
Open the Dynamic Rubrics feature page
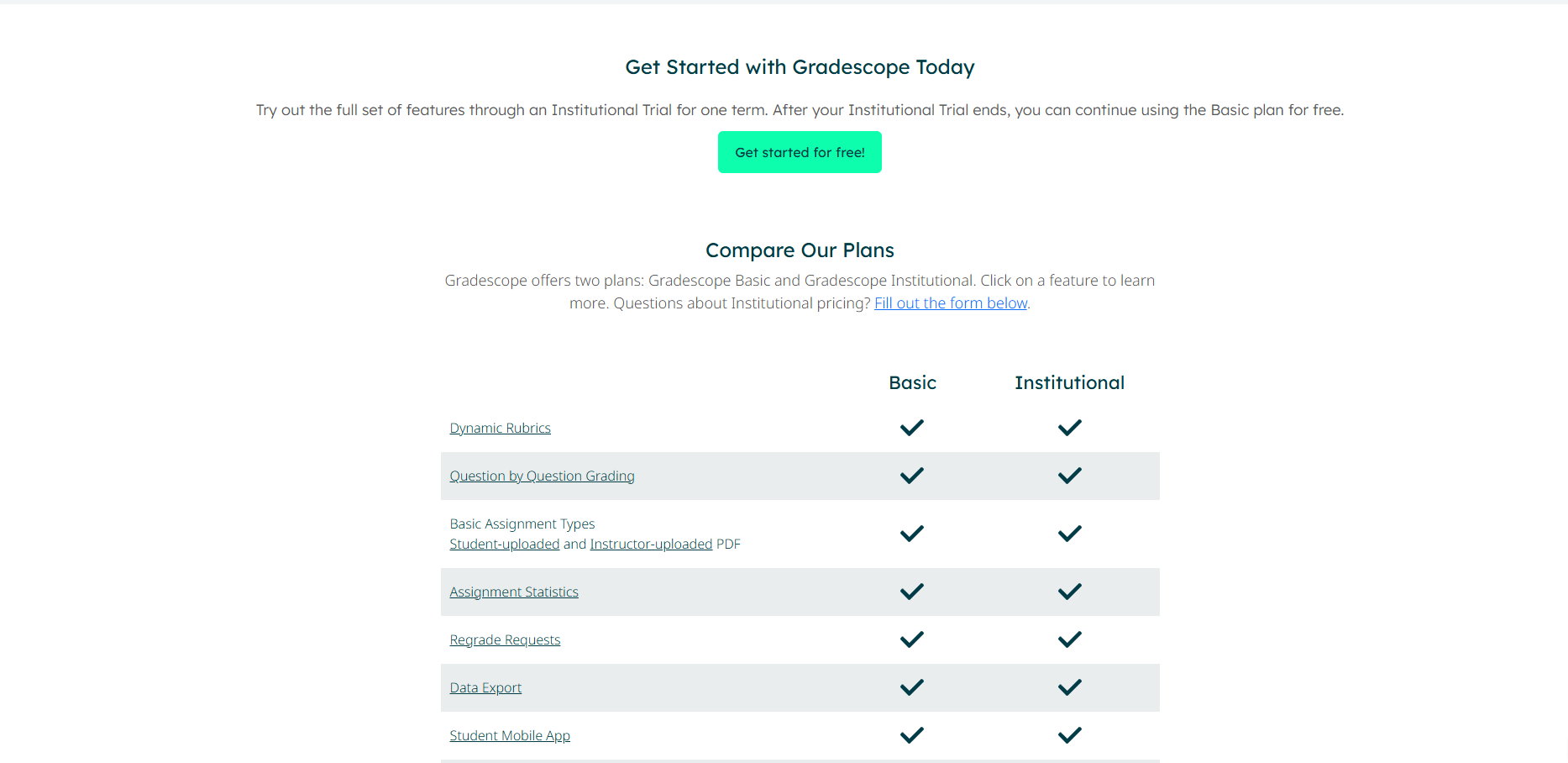coord(500,428)
